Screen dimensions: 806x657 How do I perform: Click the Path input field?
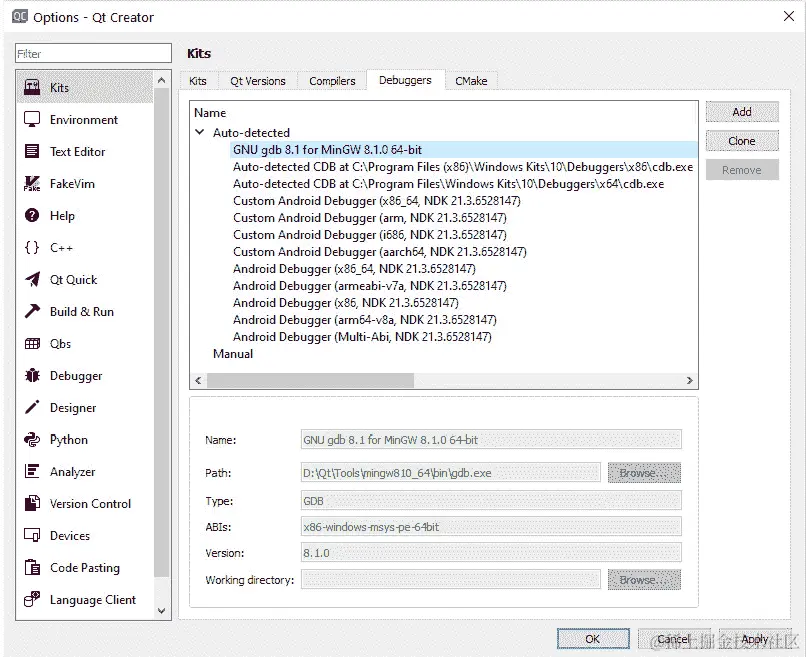point(450,472)
